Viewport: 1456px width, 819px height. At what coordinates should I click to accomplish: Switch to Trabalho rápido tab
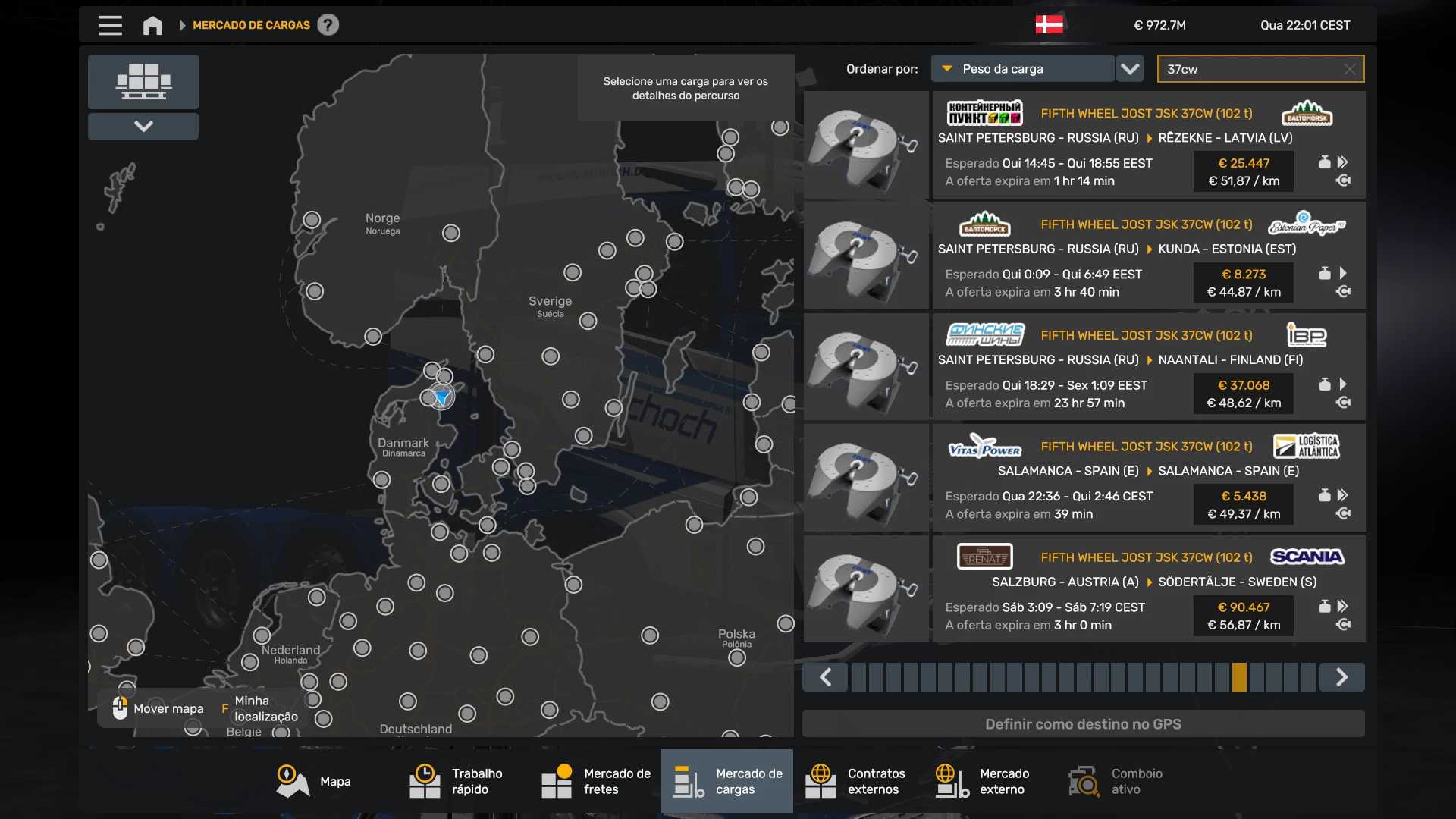457,781
